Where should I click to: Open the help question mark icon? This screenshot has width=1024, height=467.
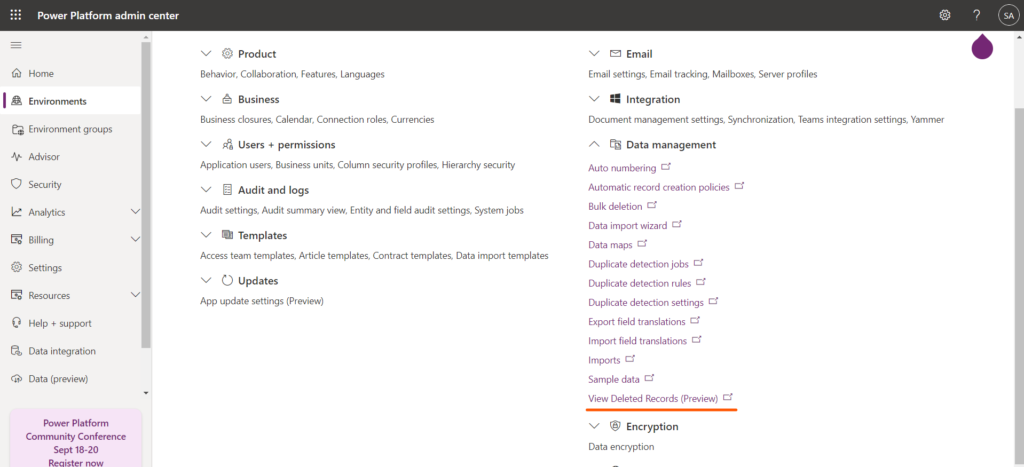[976, 15]
